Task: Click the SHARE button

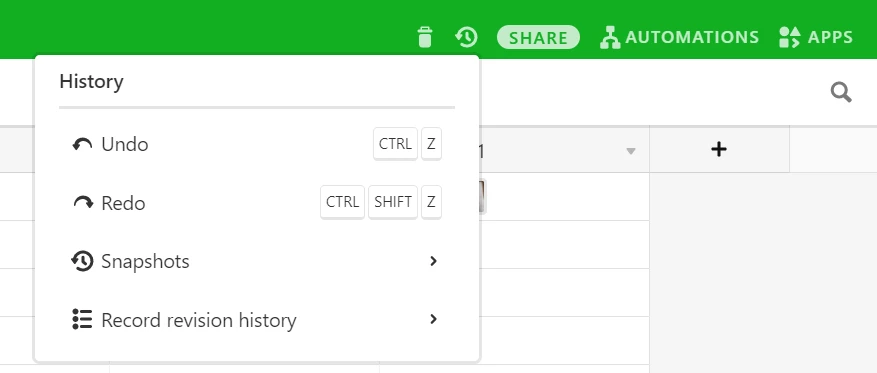Action: 538,37
